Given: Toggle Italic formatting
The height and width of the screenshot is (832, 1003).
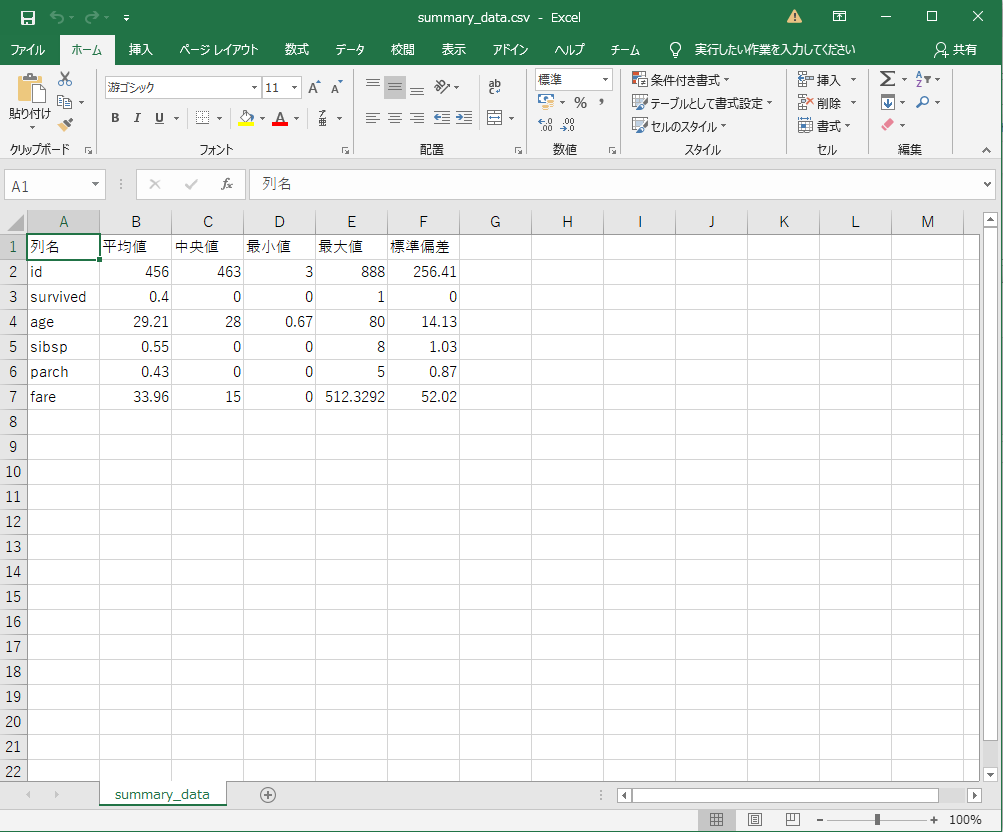Looking at the screenshot, I should (137, 118).
